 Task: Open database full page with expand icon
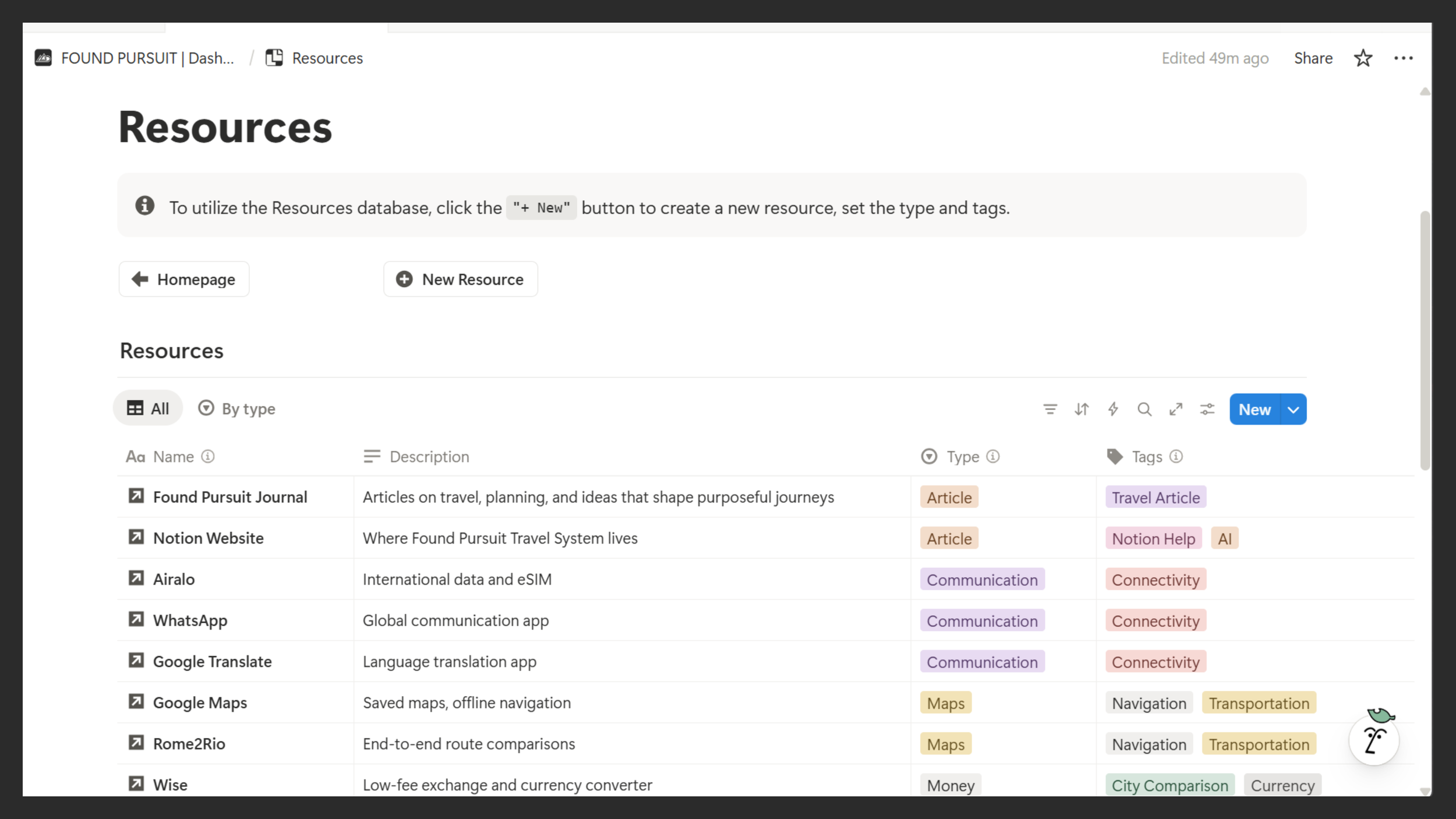pyautogui.click(x=1176, y=409)
